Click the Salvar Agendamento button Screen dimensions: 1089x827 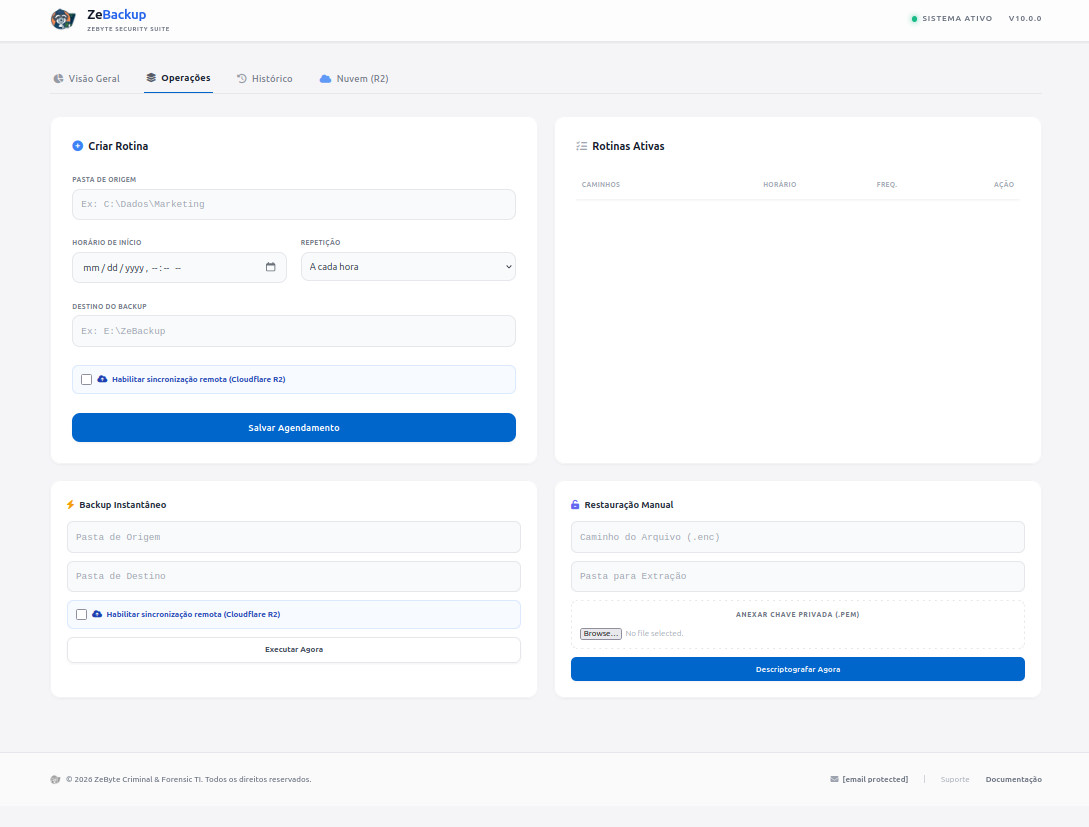point(293,427)
